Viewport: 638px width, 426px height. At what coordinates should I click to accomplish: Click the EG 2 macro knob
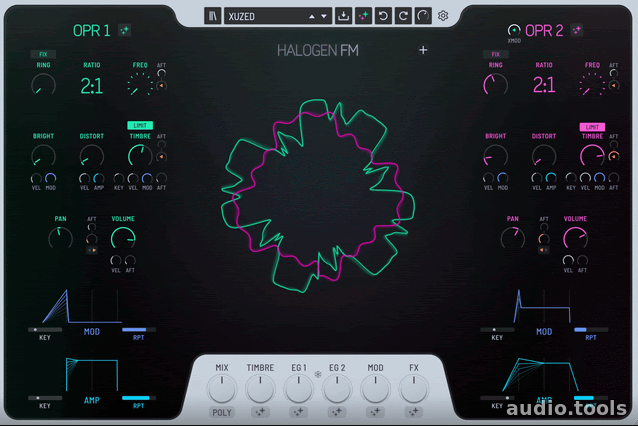[x=337, y=389]
